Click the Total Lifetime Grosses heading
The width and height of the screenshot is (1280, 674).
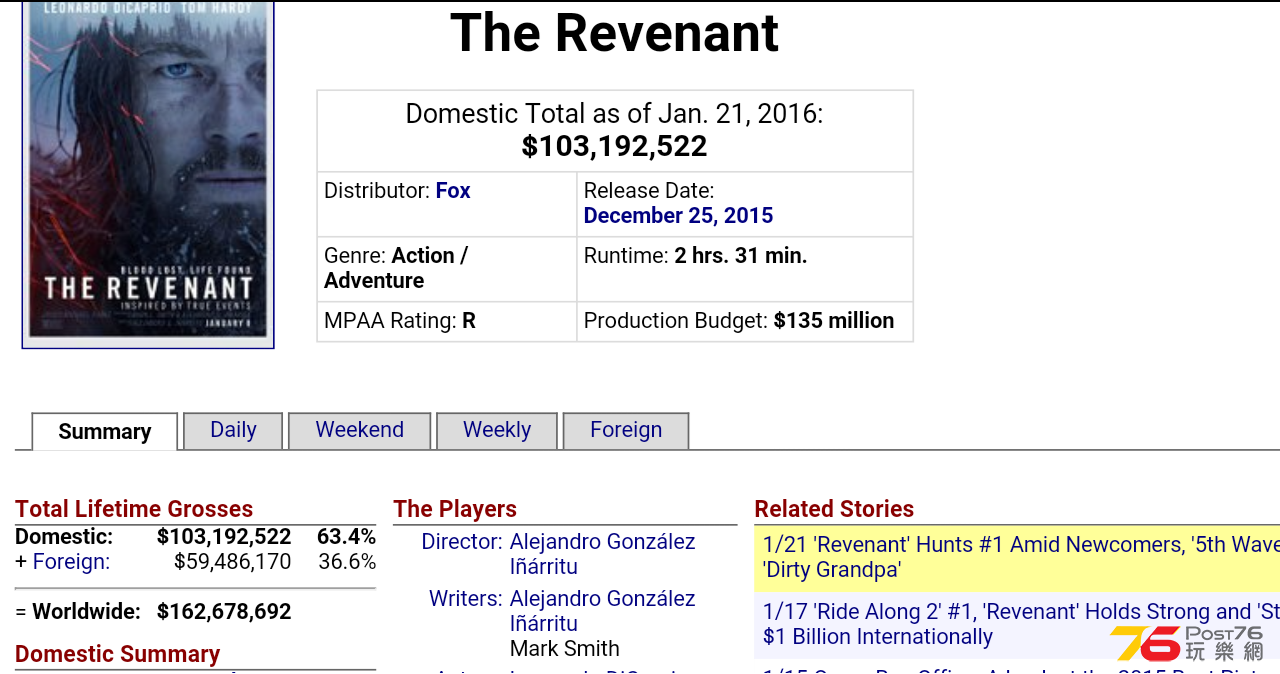coord(134,509)
